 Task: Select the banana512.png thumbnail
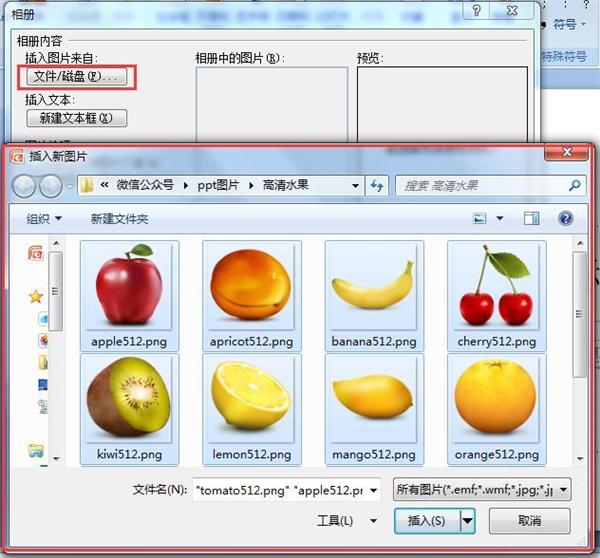374,295
